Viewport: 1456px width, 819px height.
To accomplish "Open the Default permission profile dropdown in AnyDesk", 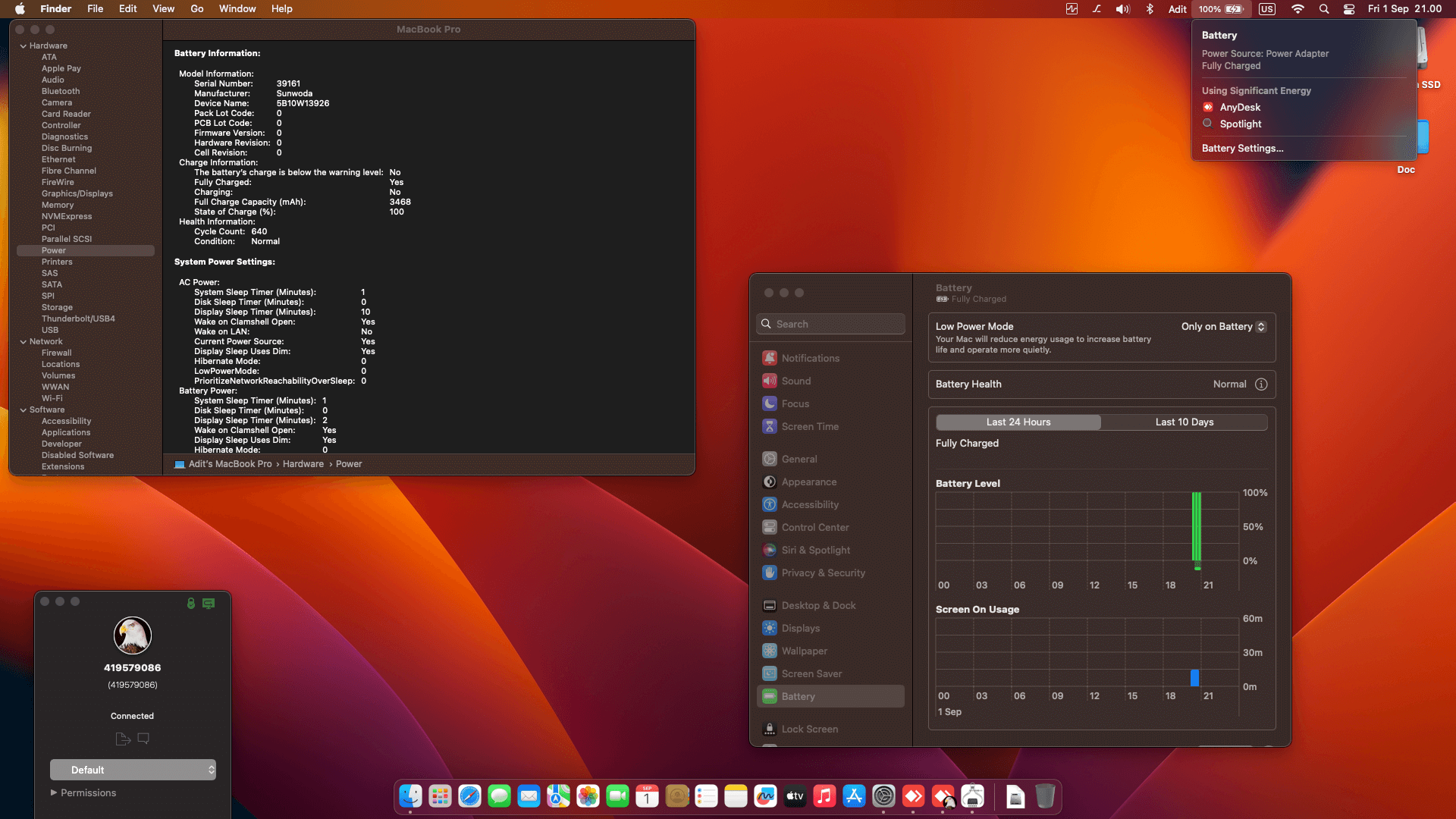I will pyautogui.click(x=133, y=770).
